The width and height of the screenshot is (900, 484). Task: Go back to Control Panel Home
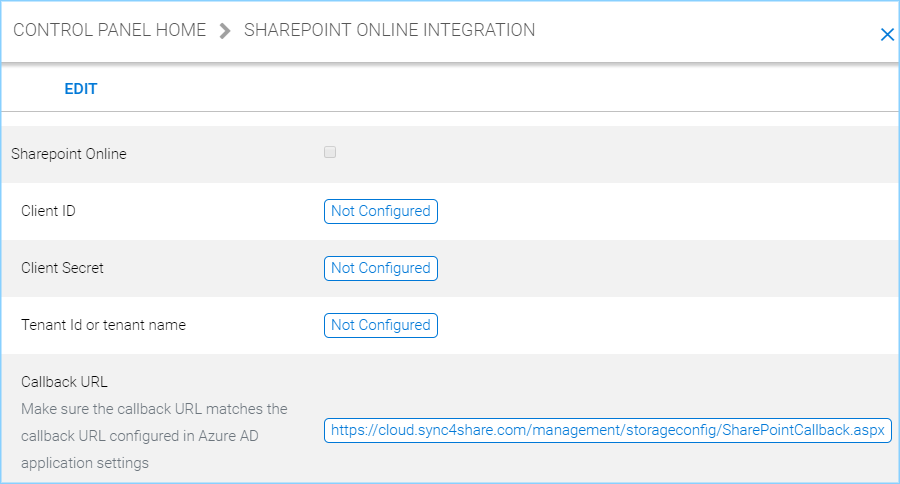[110, 30]
